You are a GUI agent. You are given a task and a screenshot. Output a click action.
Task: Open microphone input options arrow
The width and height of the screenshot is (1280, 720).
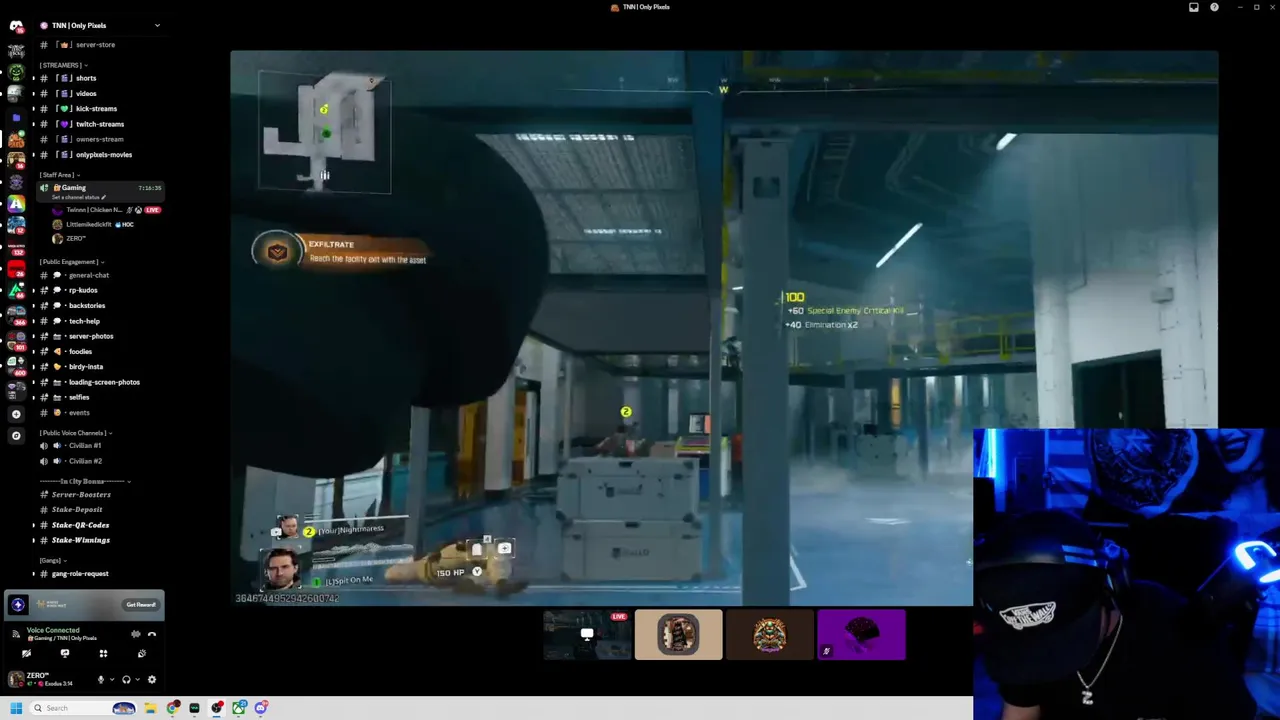tap(111, 680)
